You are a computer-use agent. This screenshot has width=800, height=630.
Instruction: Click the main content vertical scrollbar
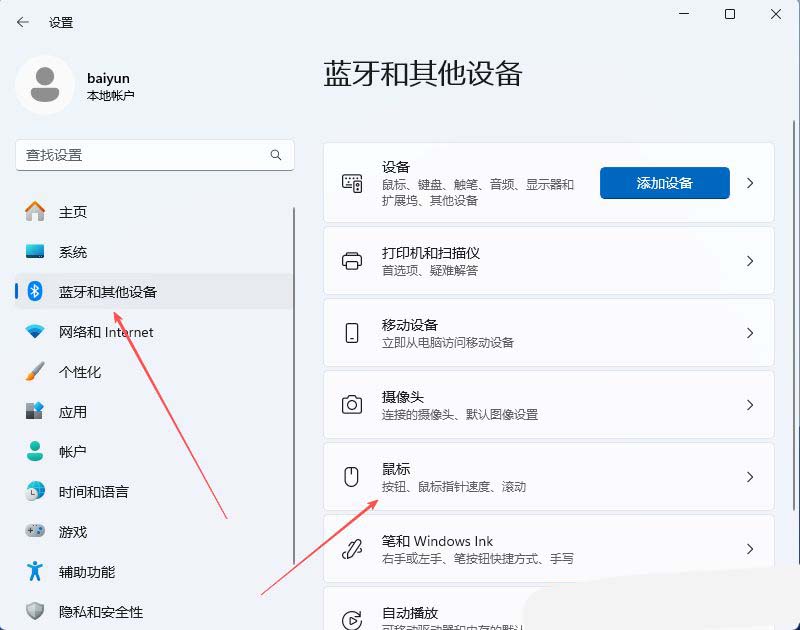click(794, 314)
